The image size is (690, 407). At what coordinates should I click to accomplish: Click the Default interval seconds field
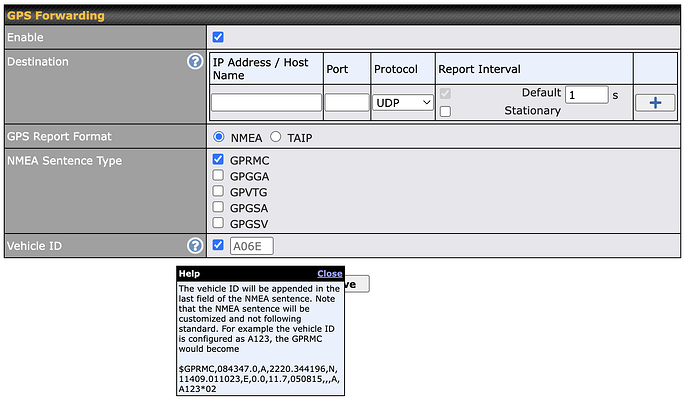[x=586, y=94]
